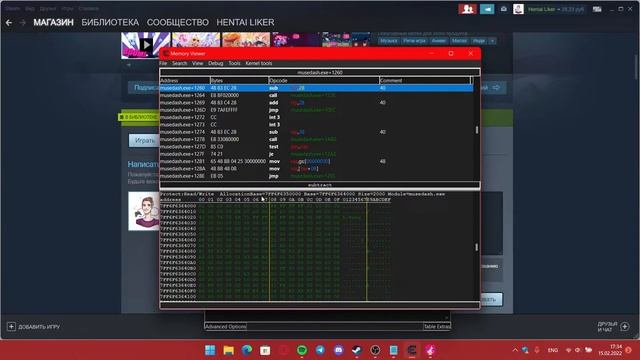
Task: Expand more tags with the plus button
Action: tap(492, 41)
